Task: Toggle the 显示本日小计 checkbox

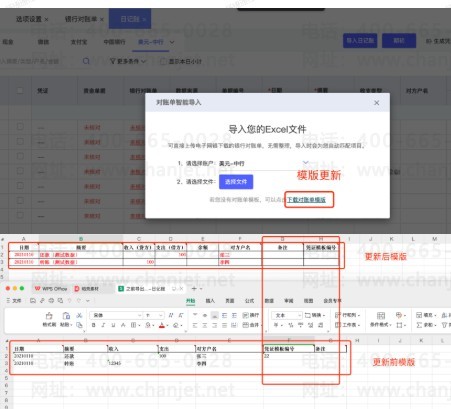Action: [x=163, y=61]
